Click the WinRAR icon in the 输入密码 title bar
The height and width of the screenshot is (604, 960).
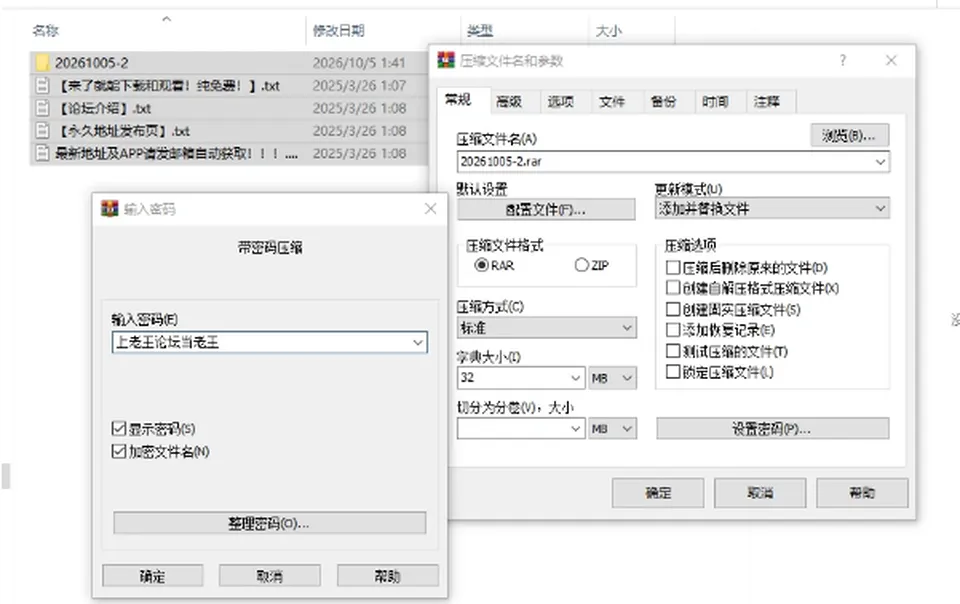110,209
